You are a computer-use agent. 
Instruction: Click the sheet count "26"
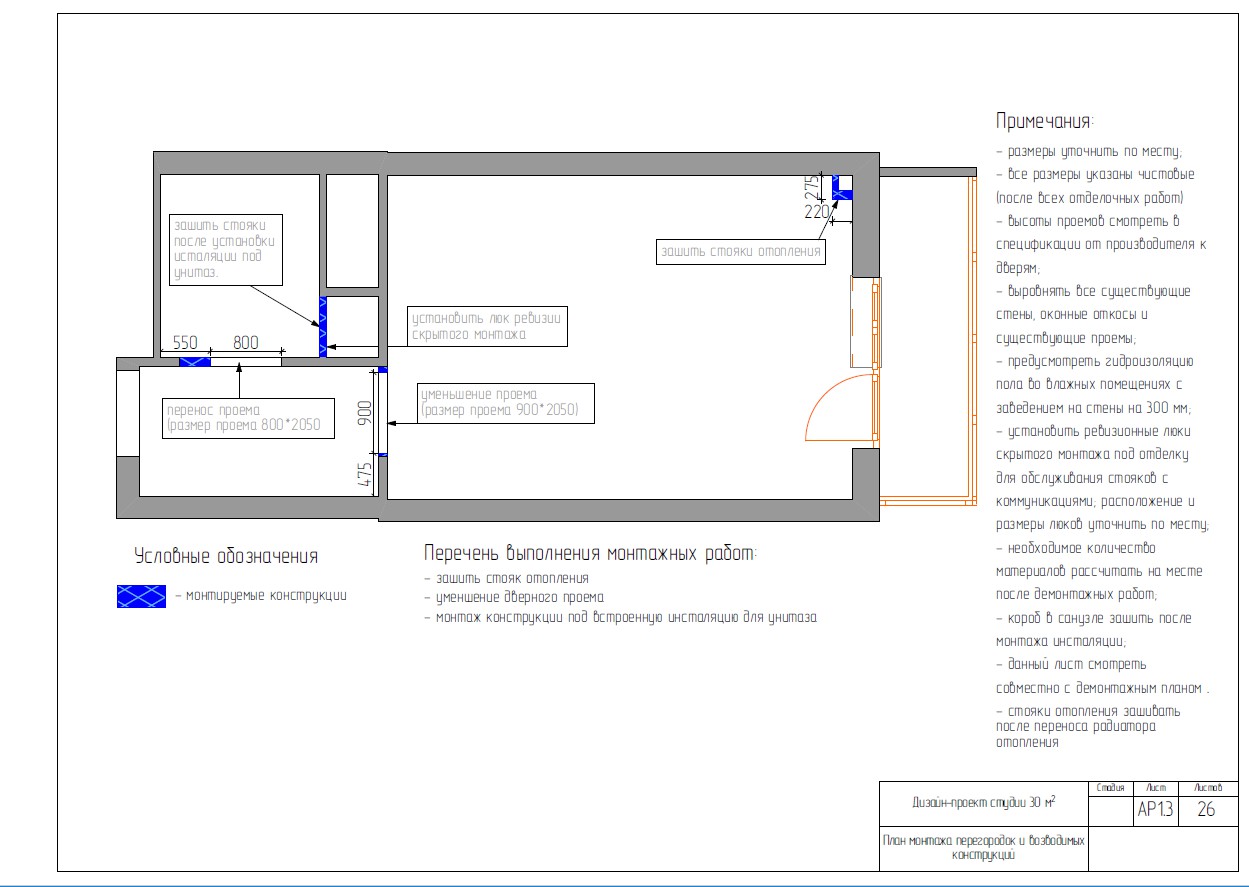pos(1206,810)
